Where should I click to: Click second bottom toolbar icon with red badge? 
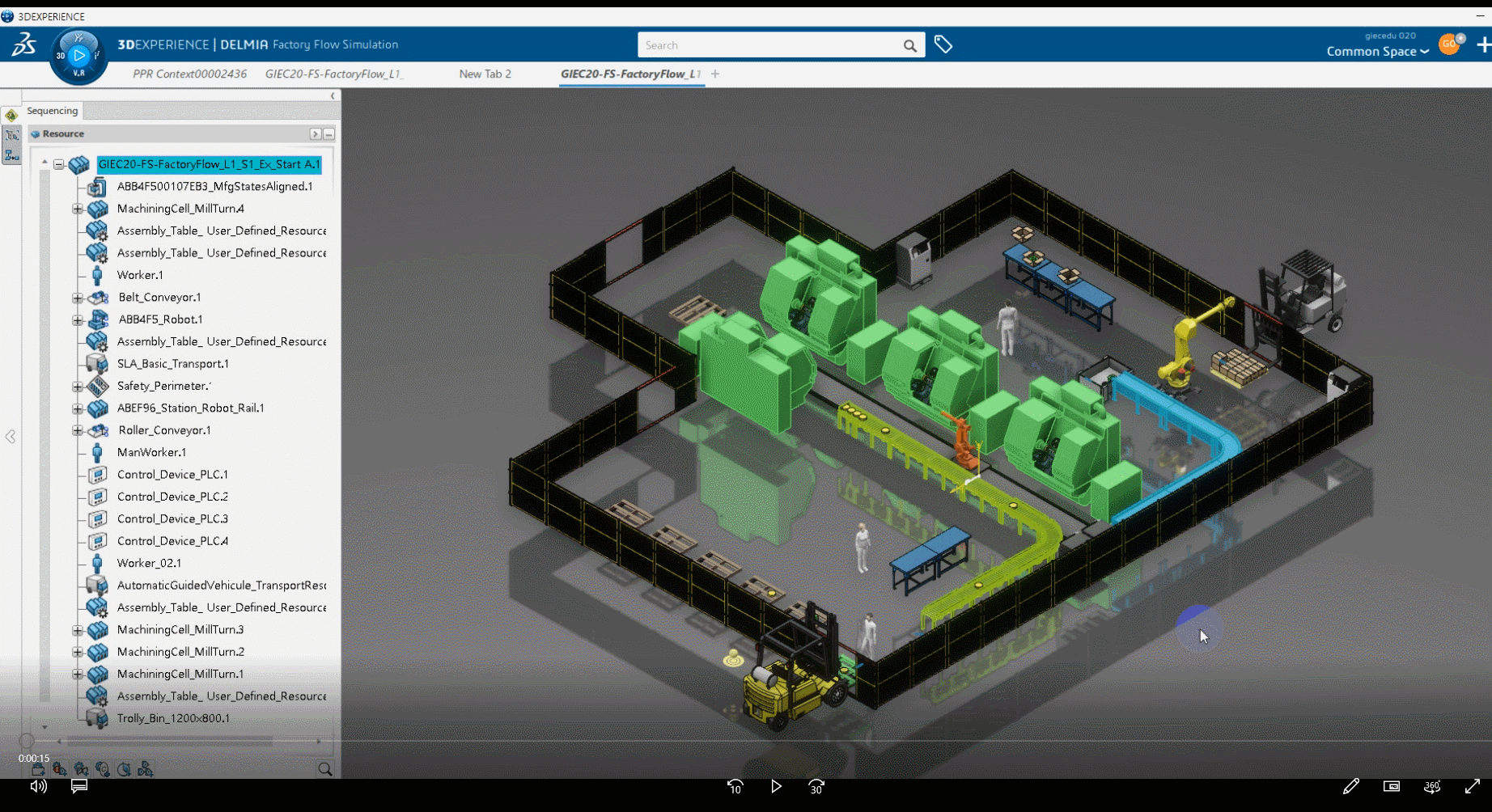(x=59, y=769)
